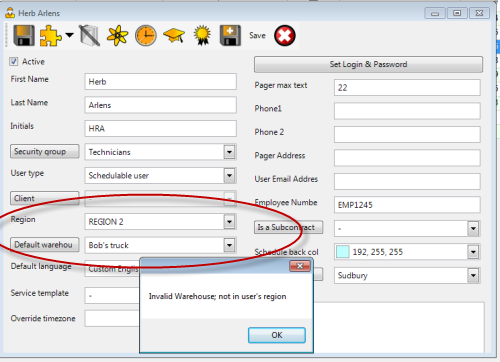The height and width of the screenshot is (362, 500).
Task: Click the Default warehouse button
Action: coord(45,244)
